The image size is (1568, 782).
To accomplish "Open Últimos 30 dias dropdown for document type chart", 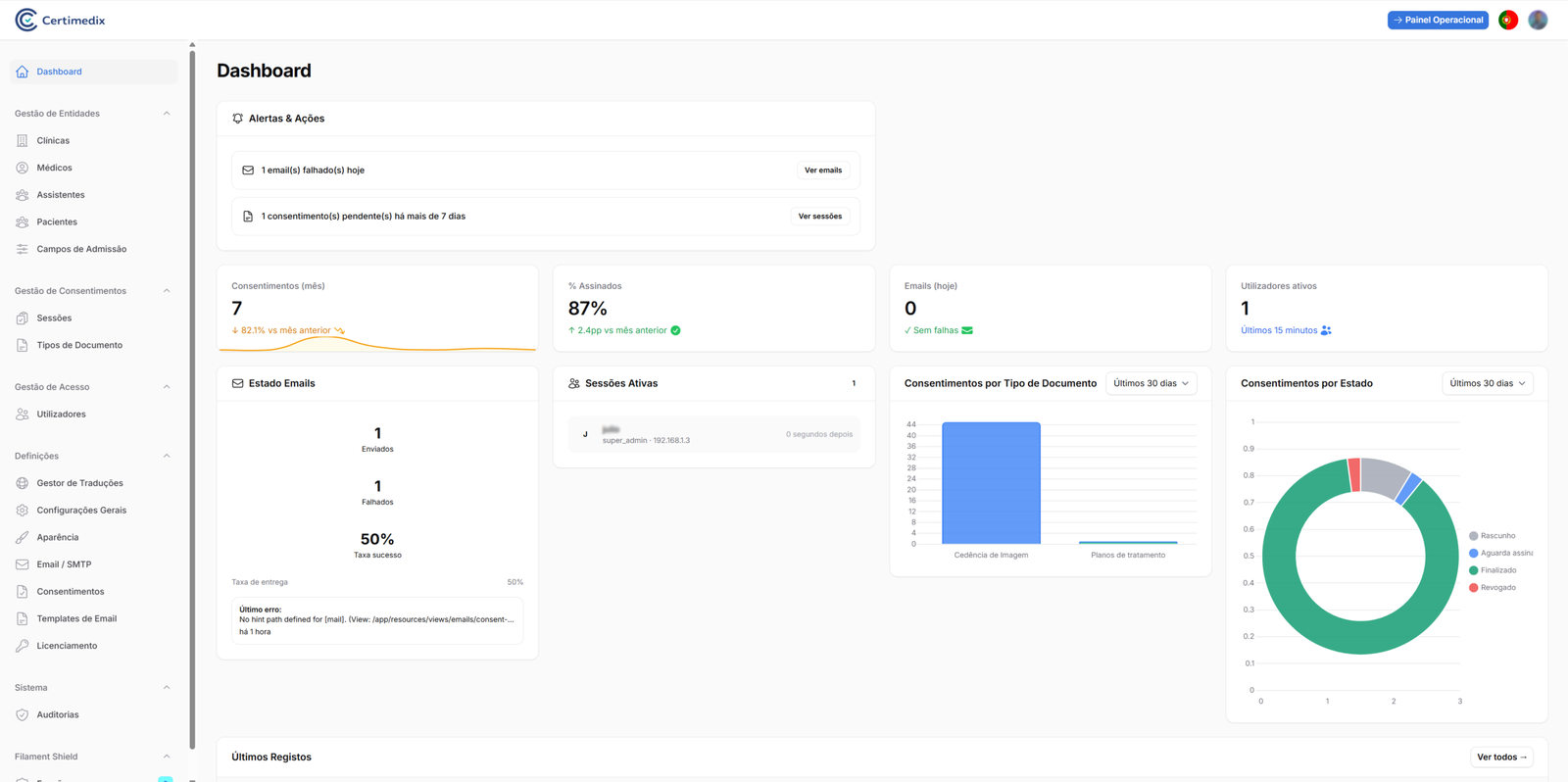I will pos(1151,384).
